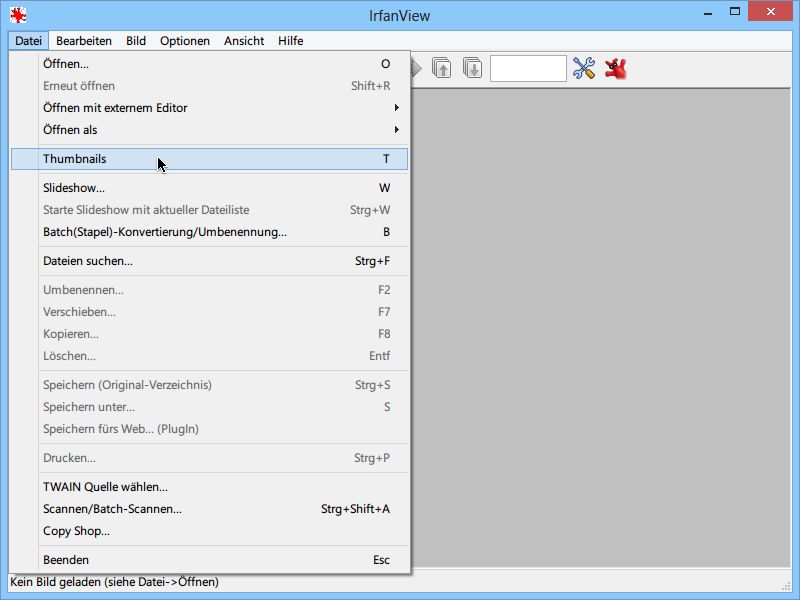Open the Bearbeiten menu in the menu bar
The image size is (800, 600).
(84, 41)
